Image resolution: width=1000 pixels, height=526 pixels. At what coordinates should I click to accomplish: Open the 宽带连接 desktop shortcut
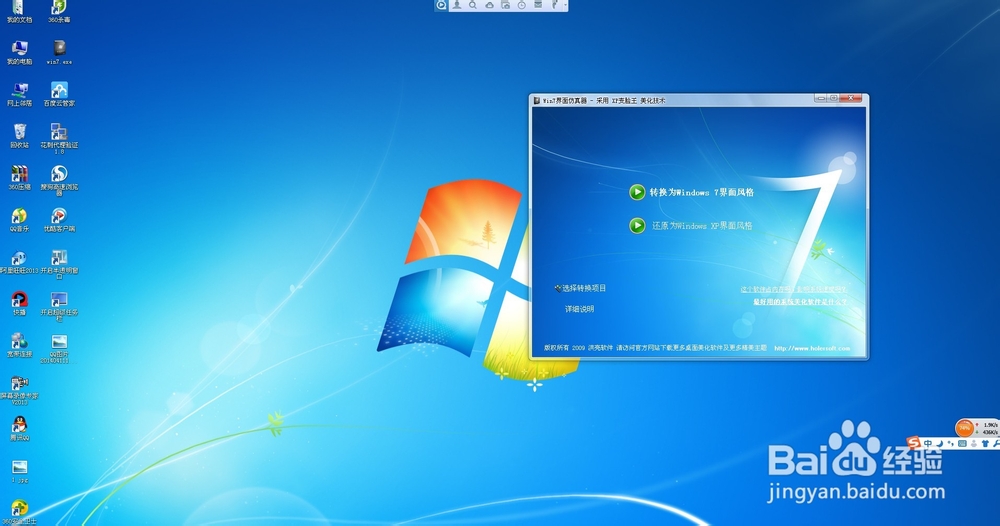click(19, 345)
